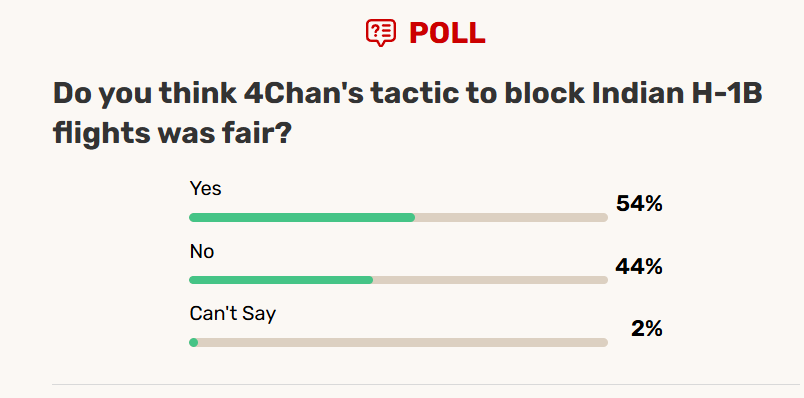Screen dimensions: 804x398
Task: Click the red POLL heading text
Action: [x=447, y=33]
